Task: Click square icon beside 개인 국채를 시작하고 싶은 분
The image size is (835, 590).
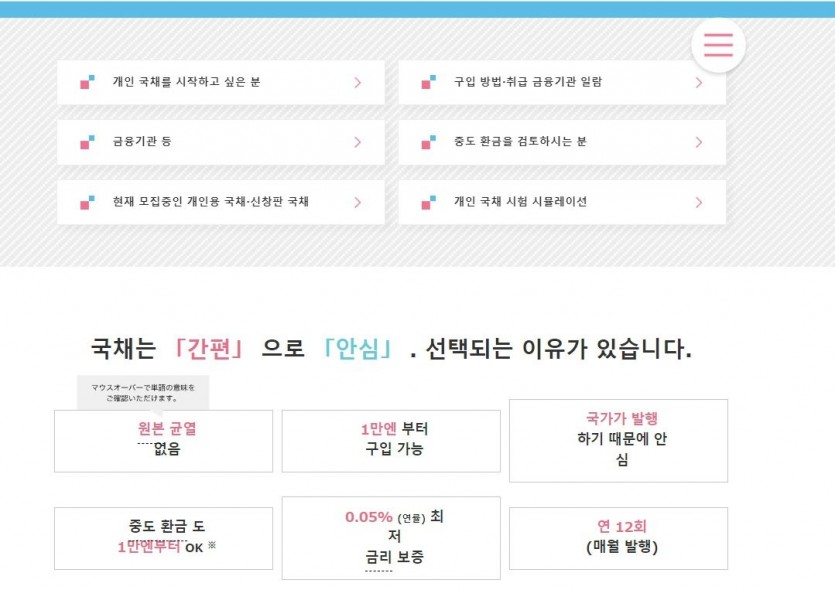Action: coord(87,82)
